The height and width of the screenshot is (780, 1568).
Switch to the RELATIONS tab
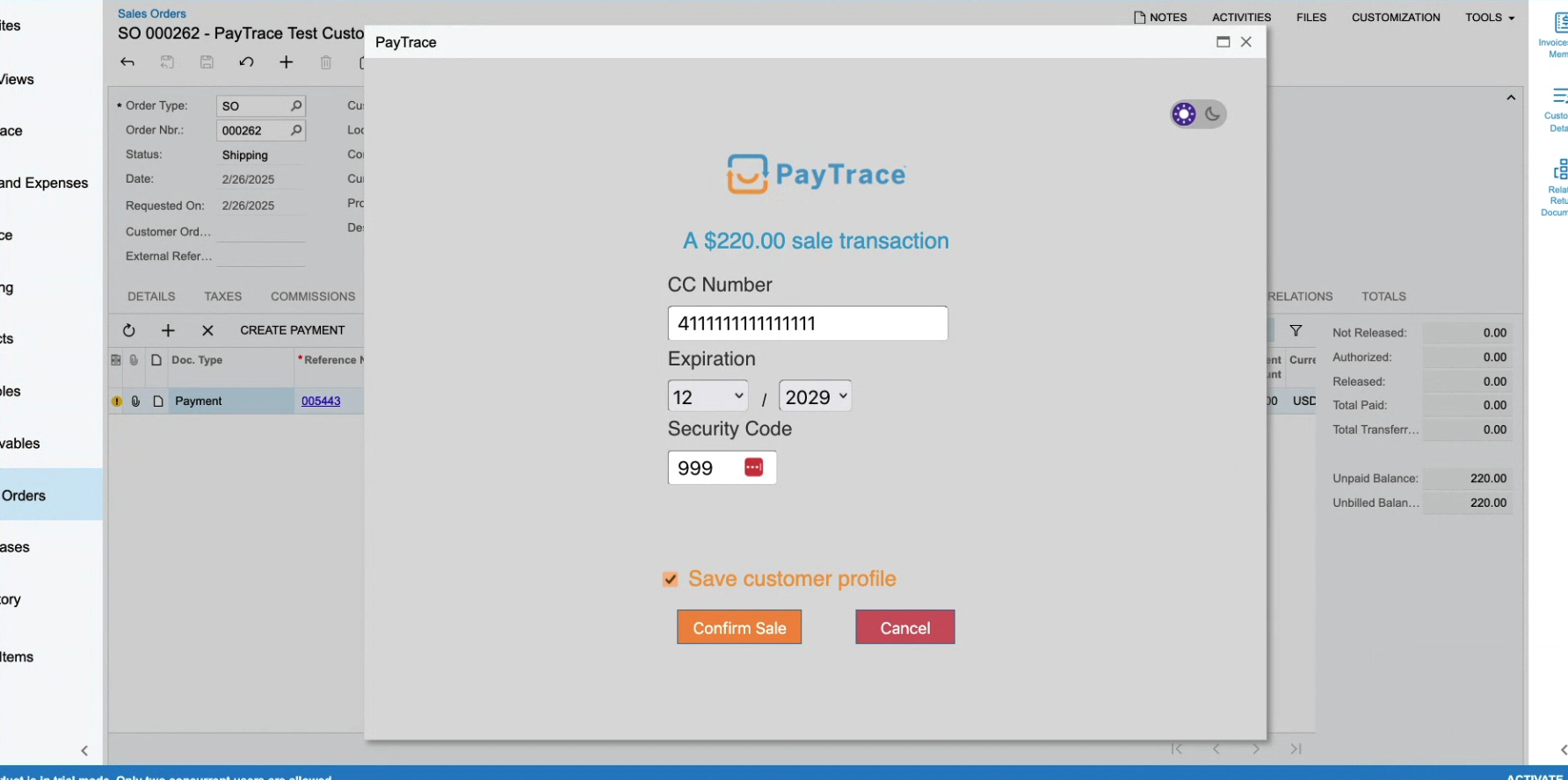(x=1300, y=297)
